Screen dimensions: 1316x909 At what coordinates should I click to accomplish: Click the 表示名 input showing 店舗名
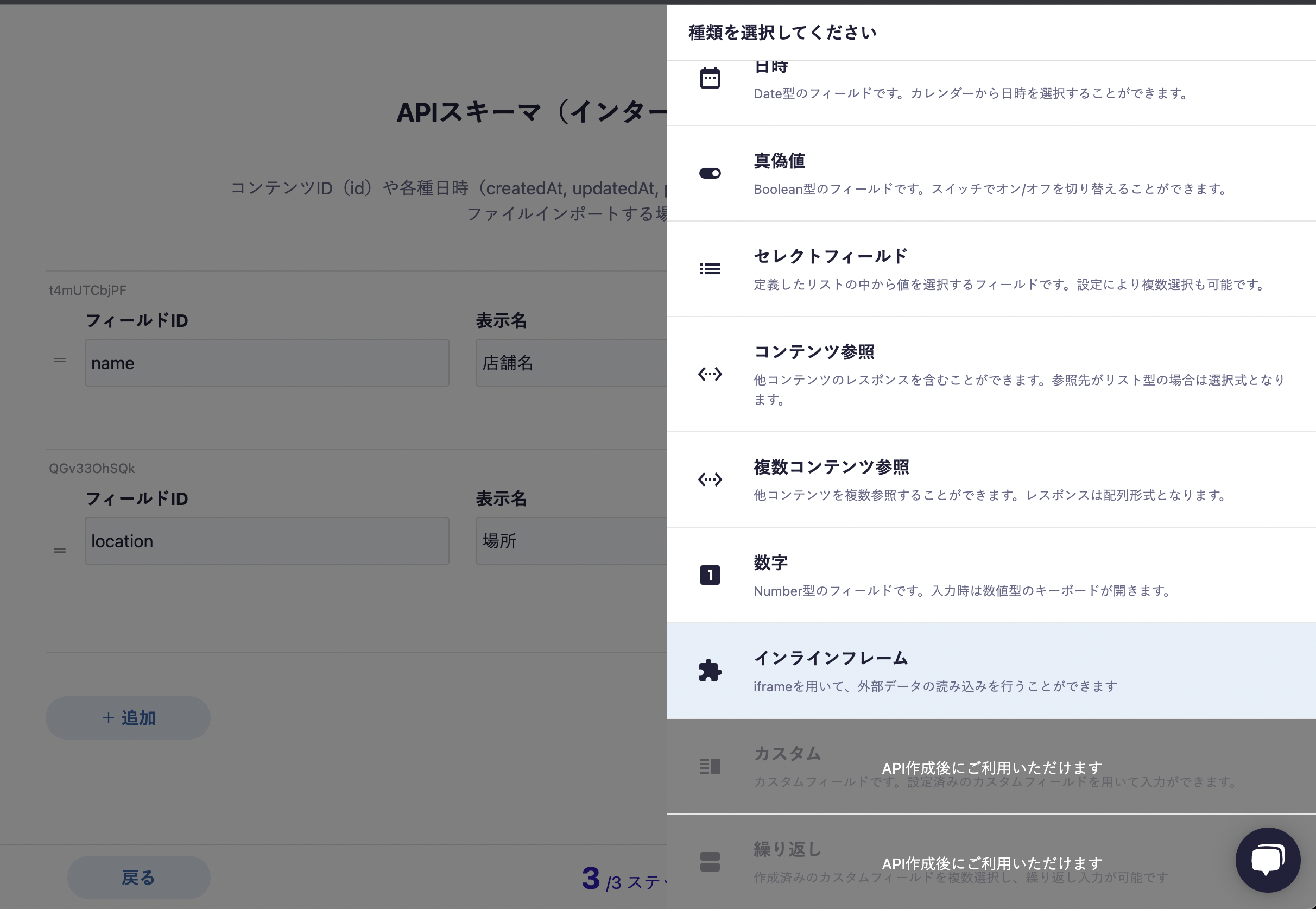point(571,363)
